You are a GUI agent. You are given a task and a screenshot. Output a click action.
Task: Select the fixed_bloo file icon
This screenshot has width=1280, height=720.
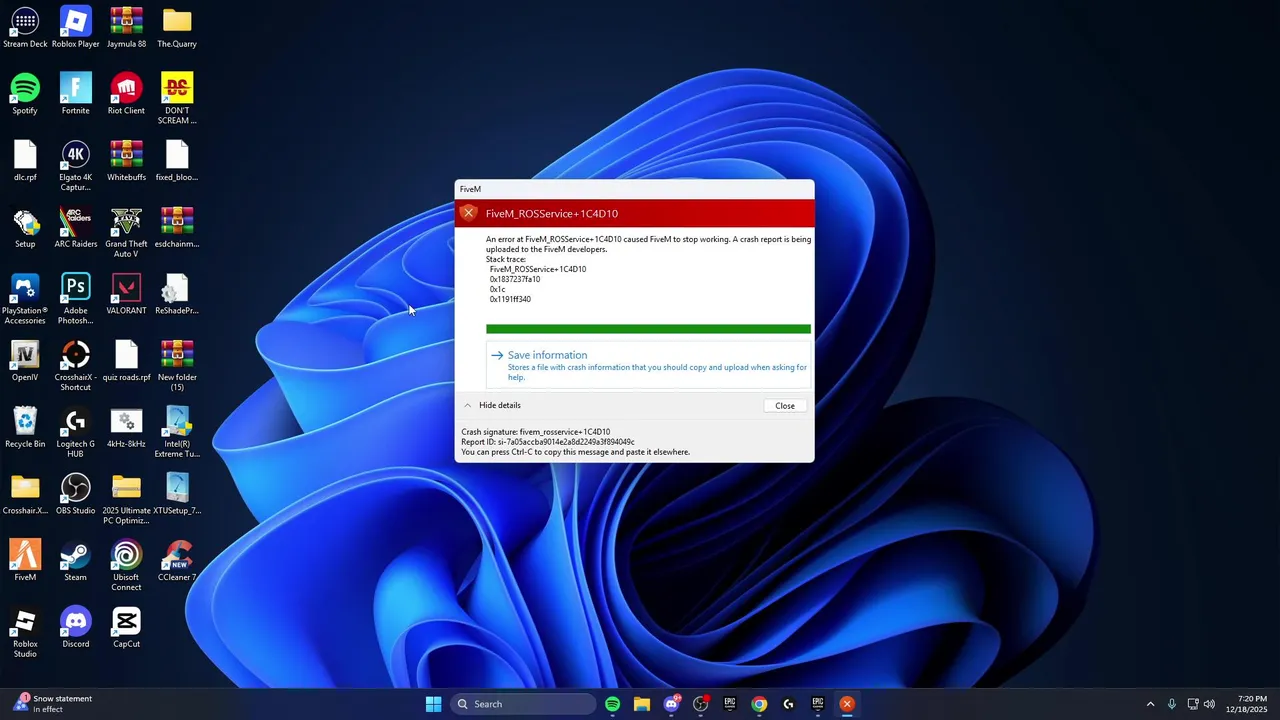click(177, 161)
